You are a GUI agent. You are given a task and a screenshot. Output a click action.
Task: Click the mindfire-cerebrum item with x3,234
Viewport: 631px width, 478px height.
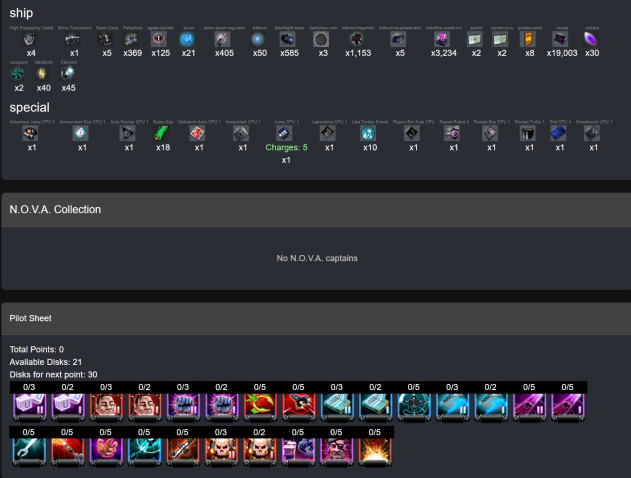click(442, 39)
